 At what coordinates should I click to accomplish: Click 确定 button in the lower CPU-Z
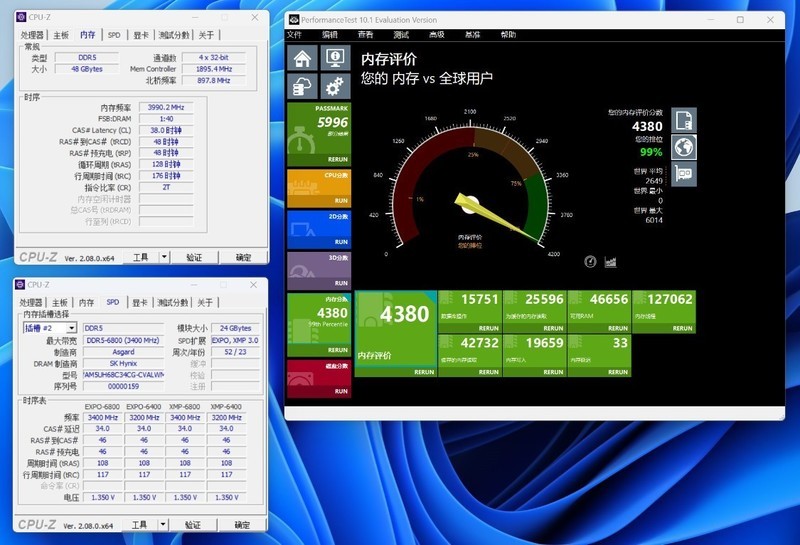(242, 525)
